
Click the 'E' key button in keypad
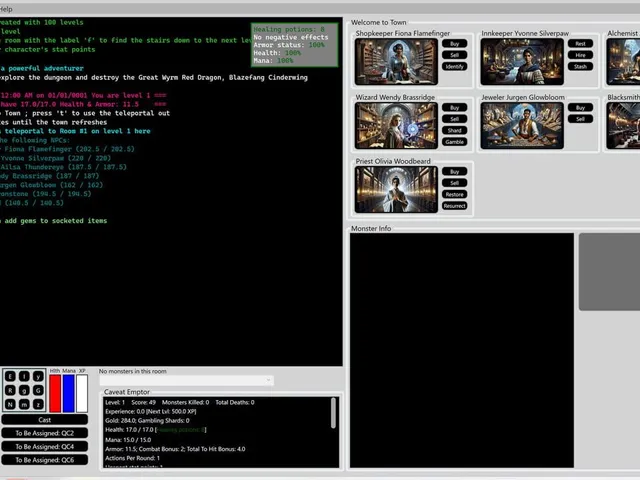(x=10, y=376)
